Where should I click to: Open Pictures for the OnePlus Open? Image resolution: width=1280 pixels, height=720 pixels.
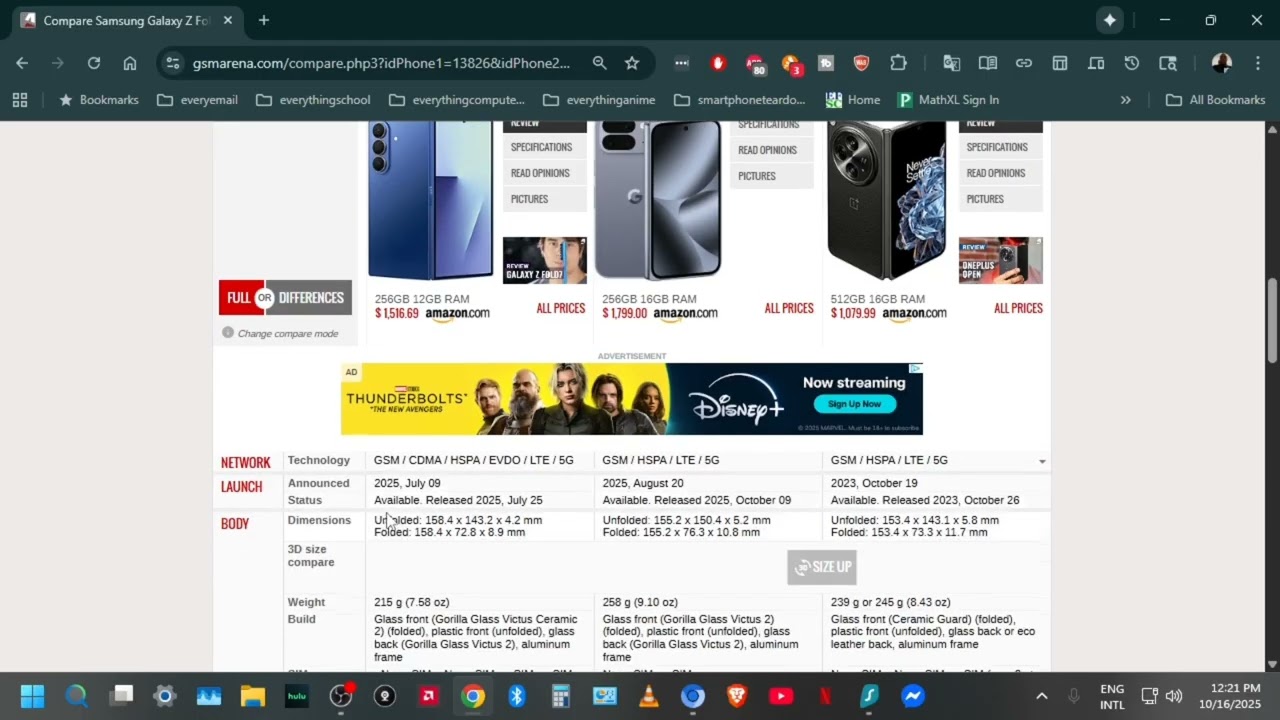(x=1000, y=199)
